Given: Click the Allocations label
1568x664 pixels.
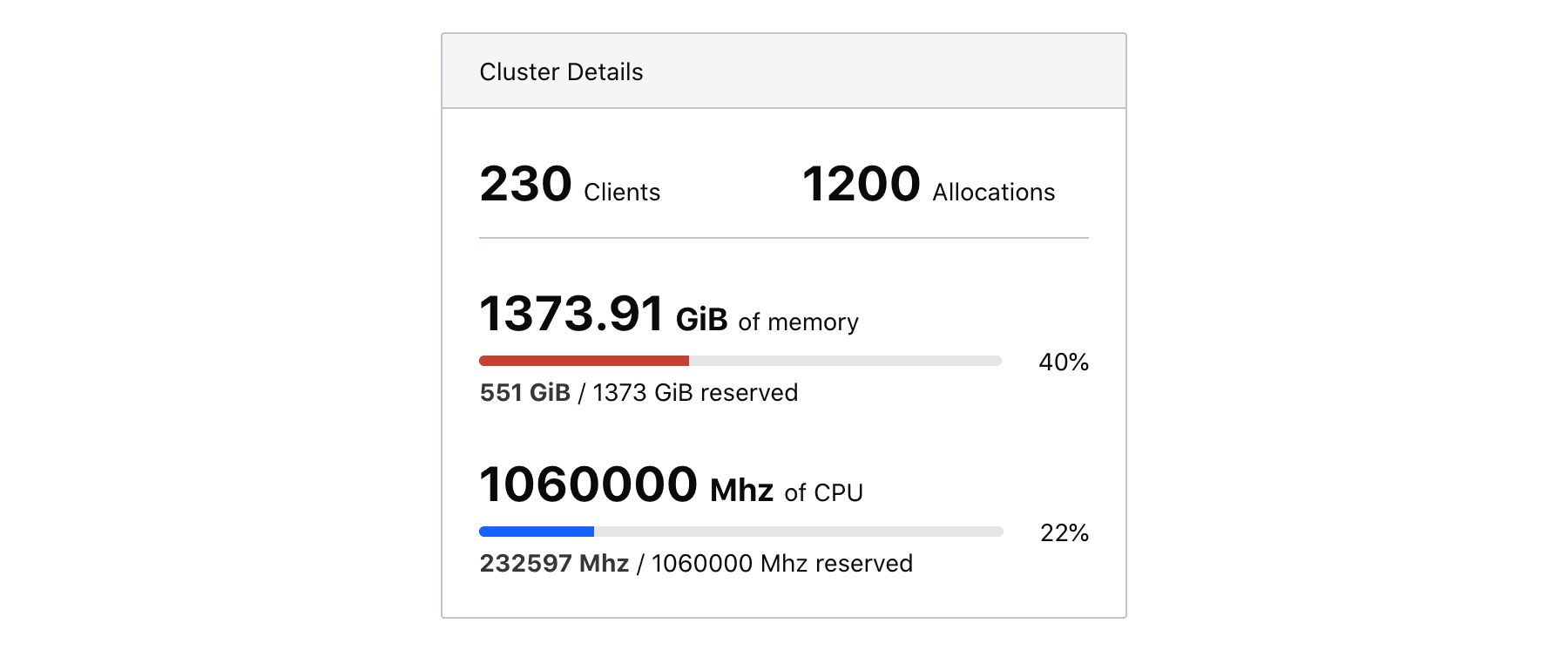Looking at the screenshot, I should pyautogui.click(x=994, y=192).
